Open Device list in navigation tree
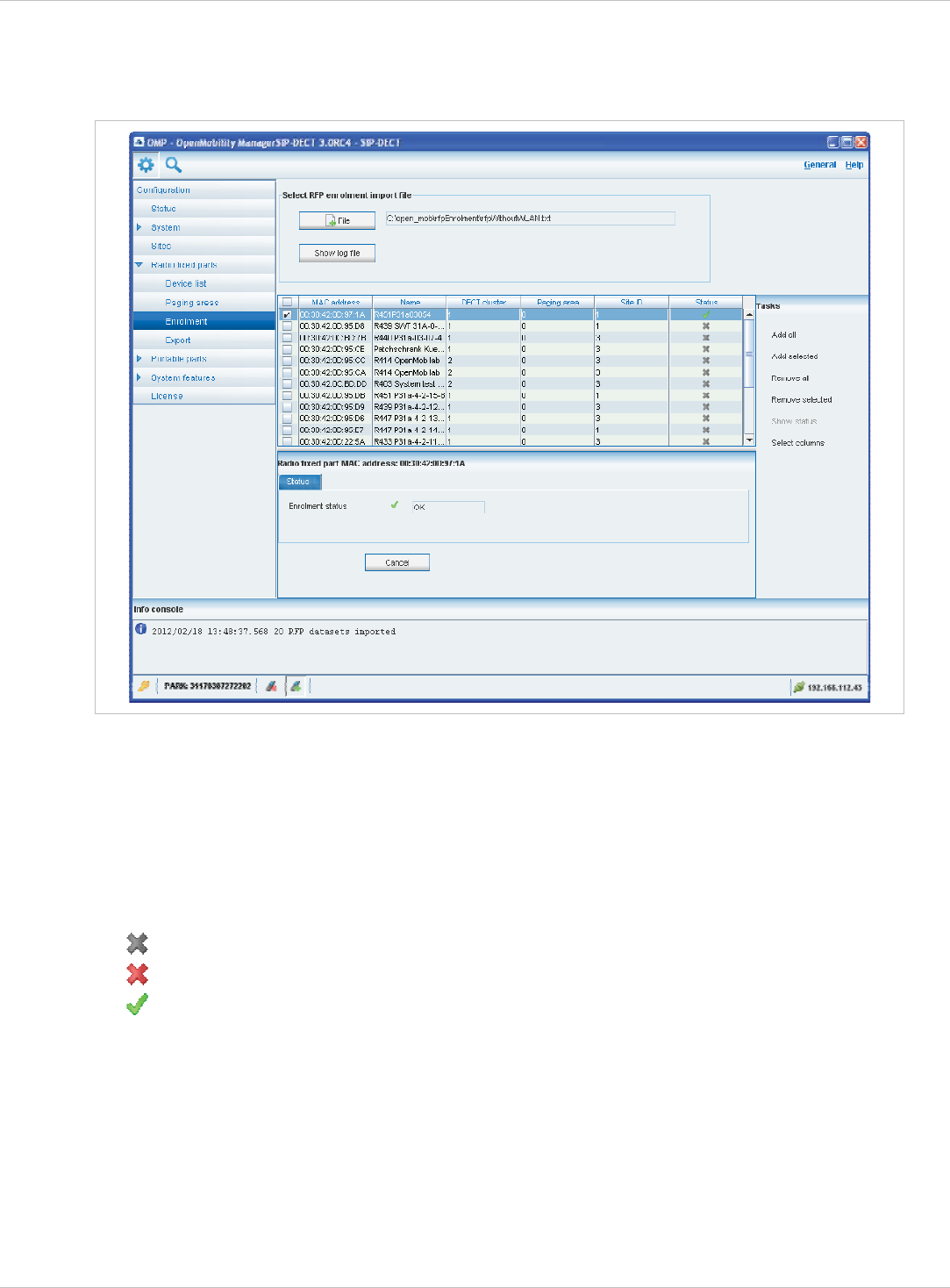 pyautogui.click(x=186, y=283)
